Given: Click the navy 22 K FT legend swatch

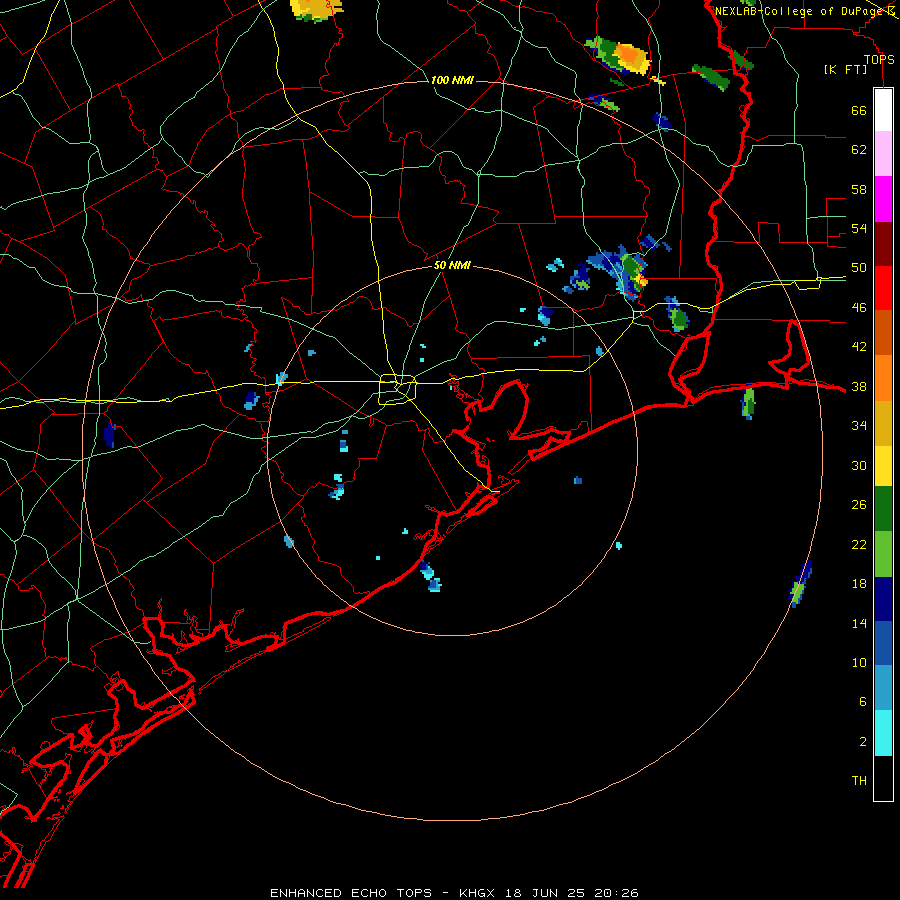Looking at the screenshot, I should pos(883,599).
